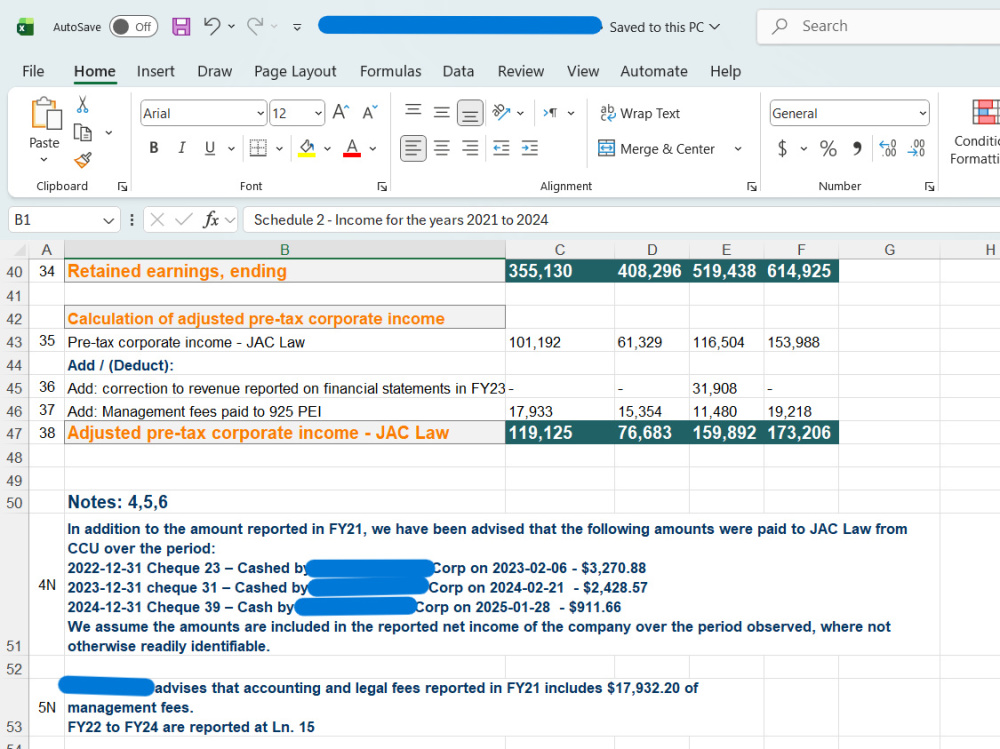
Task: Switch to the Data tab
Action: 458,71
